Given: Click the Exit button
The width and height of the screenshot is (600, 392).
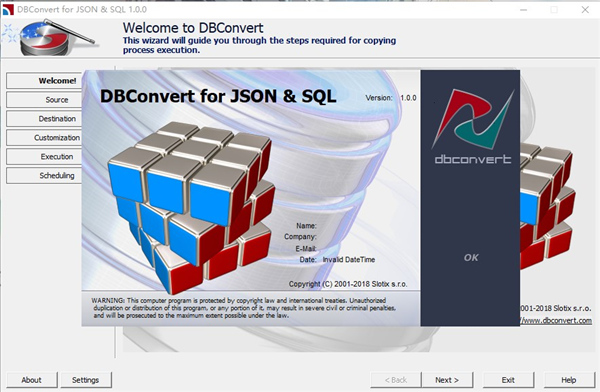Looking at the screenshot, I should tap(508, 380).
